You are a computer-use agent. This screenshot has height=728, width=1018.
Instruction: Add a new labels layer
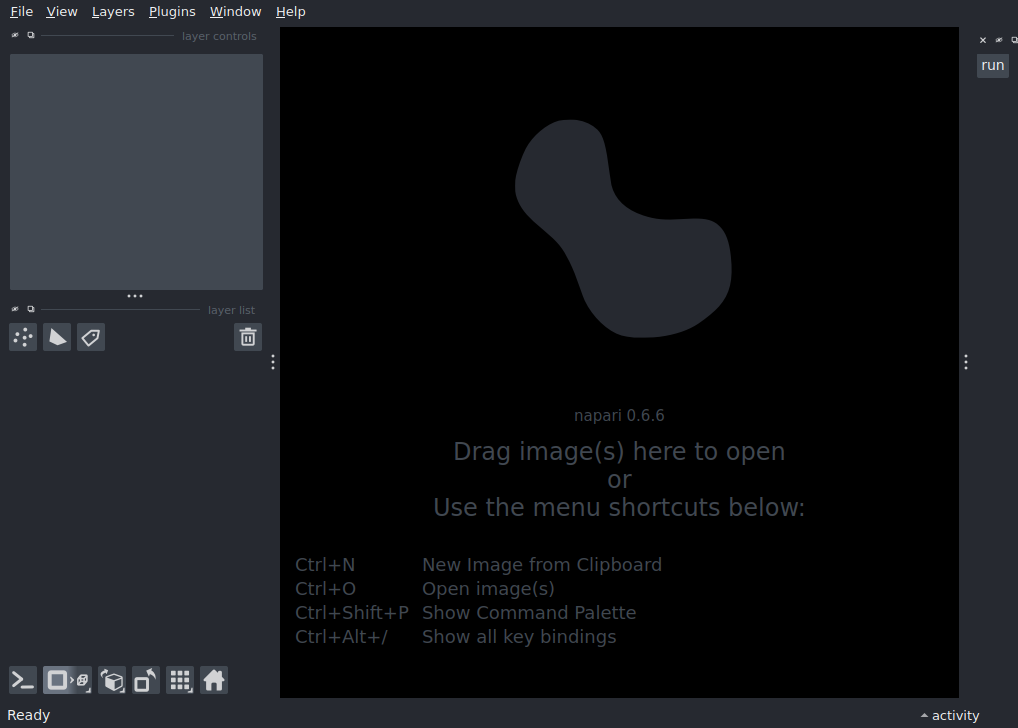click(90, 337)
